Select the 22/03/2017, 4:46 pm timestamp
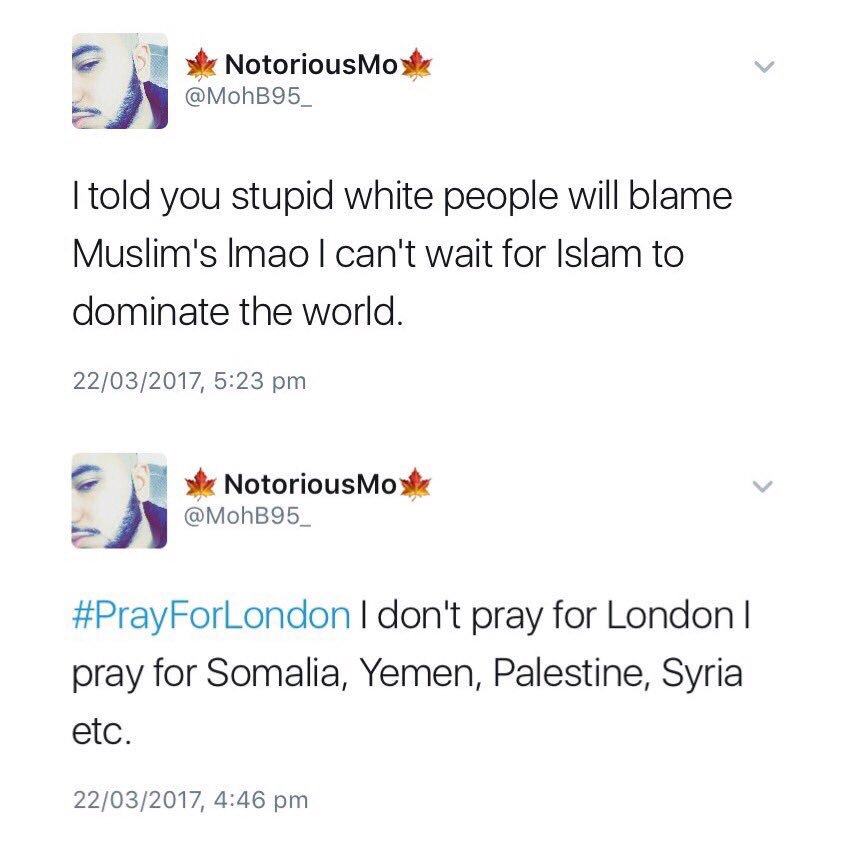 click(x=190, y=800)
